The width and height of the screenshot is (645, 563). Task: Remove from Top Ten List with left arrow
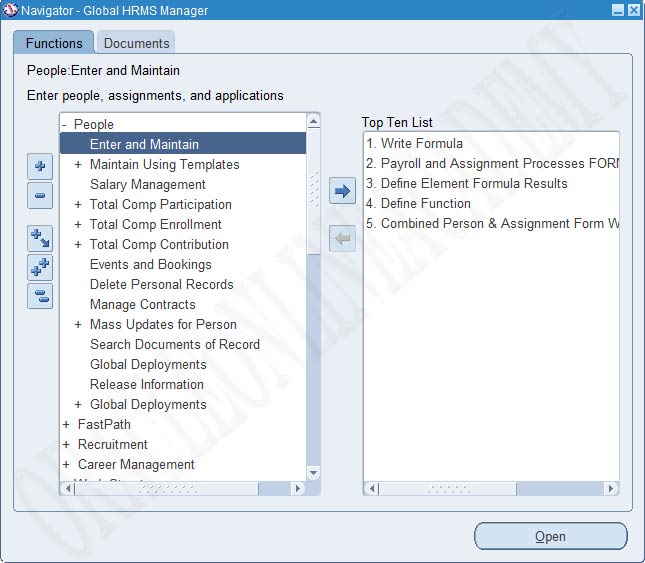[x=342, y=238]
